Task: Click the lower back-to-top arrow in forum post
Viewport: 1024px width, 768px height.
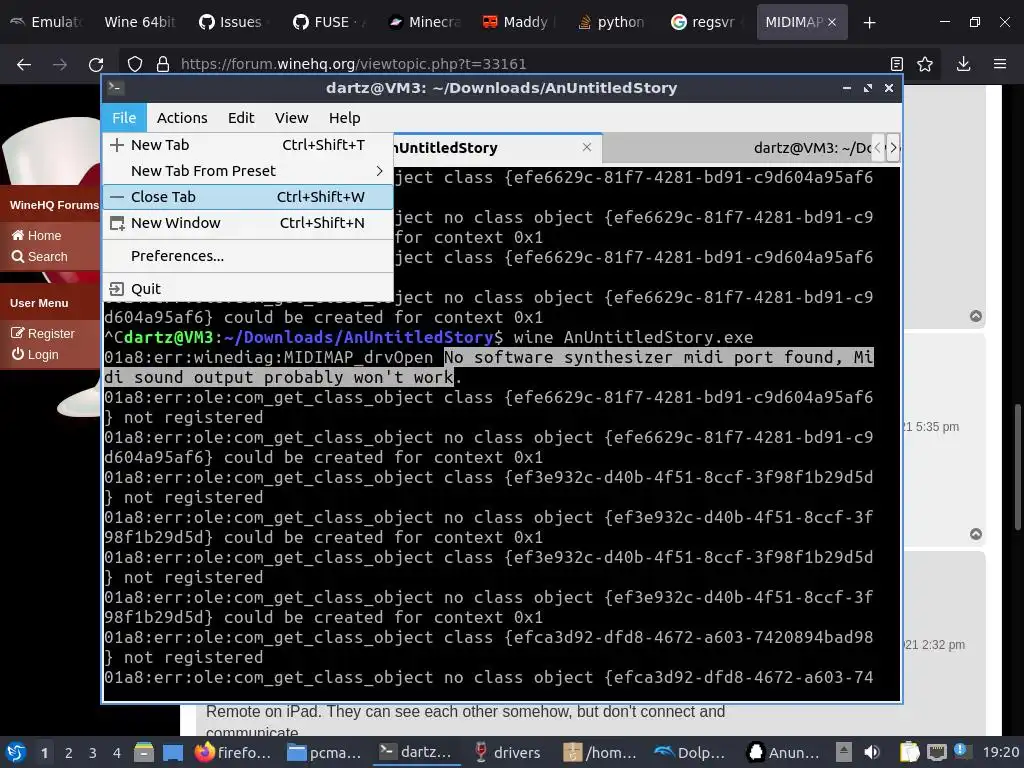Action: click(976, 534)
